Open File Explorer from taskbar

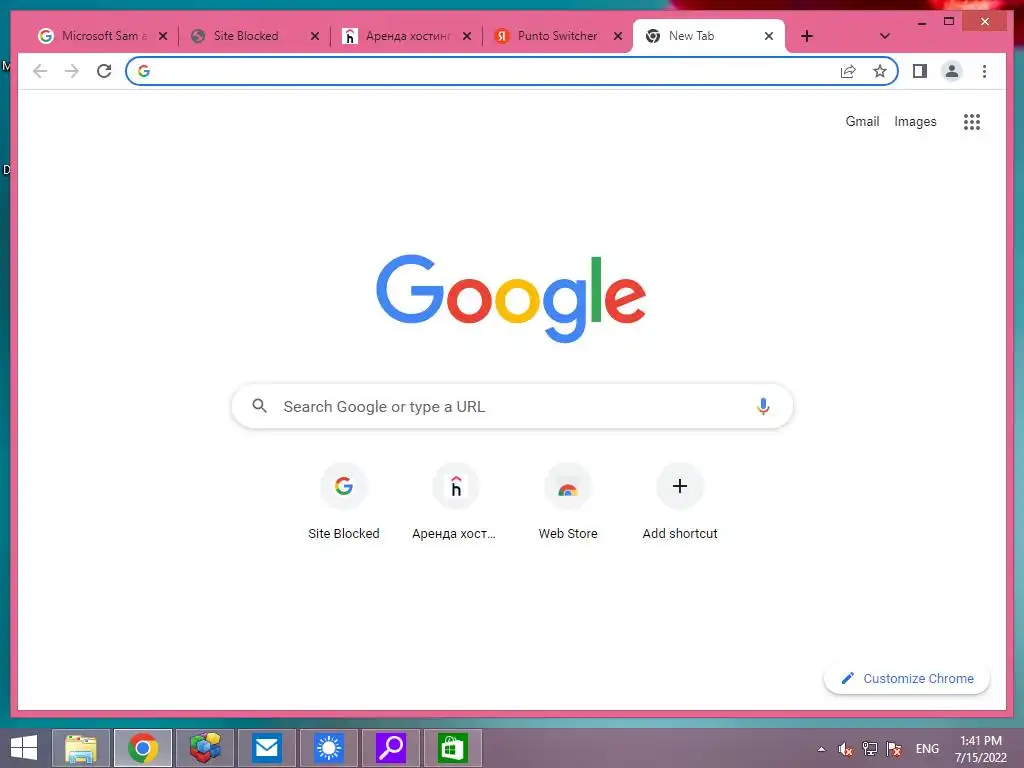81,748
